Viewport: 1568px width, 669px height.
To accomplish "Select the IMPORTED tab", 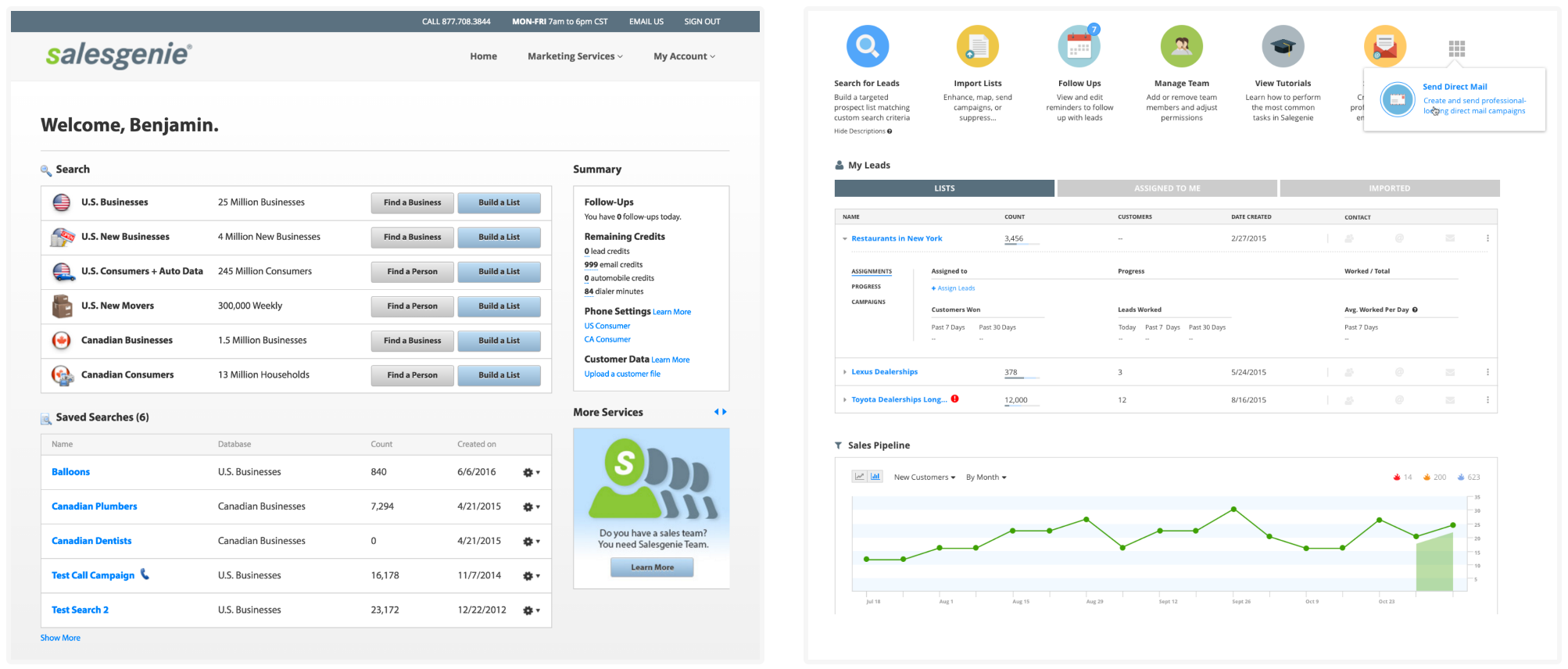I will [x=1390, y=188].
